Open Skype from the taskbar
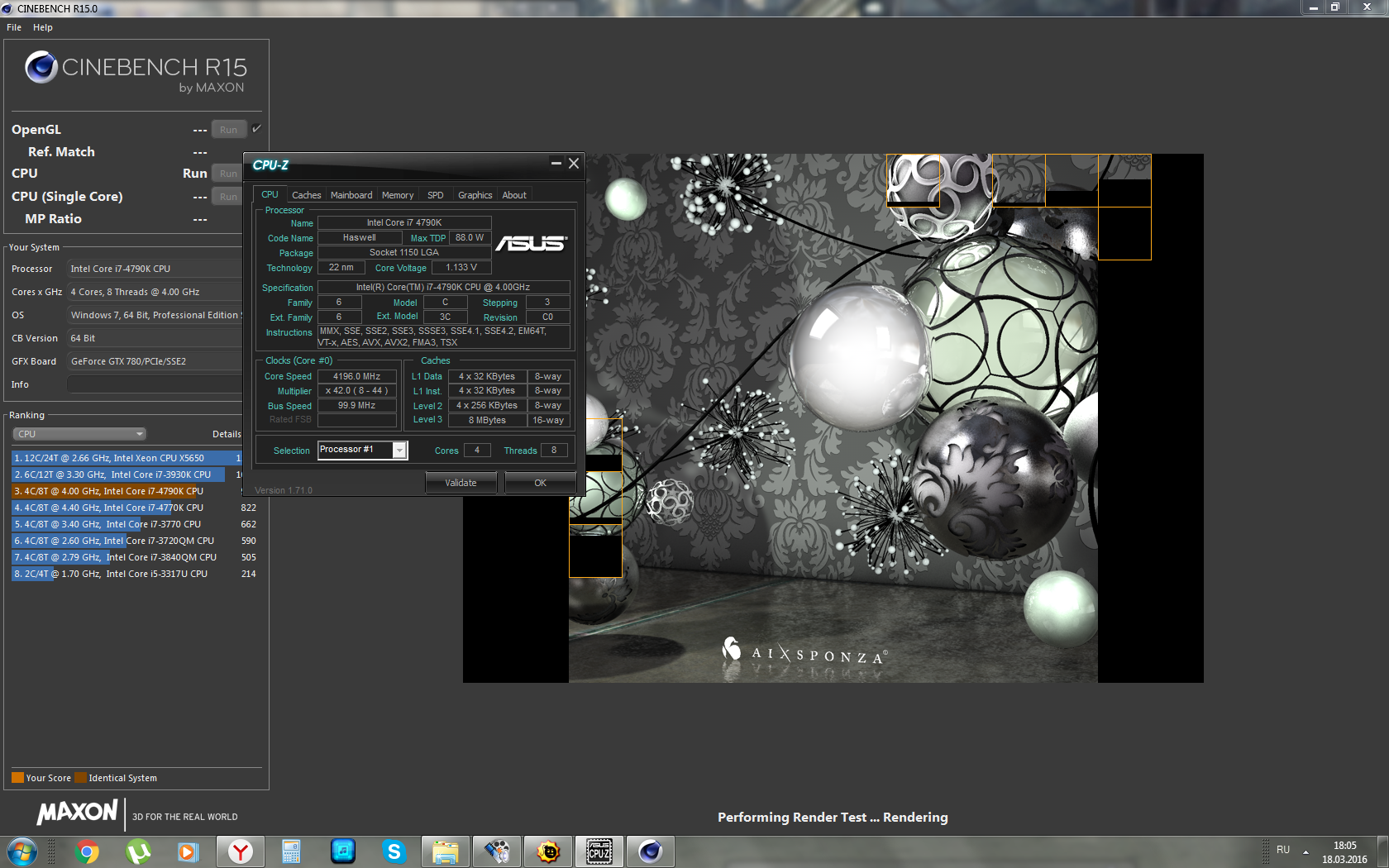 tap(394, 851)
